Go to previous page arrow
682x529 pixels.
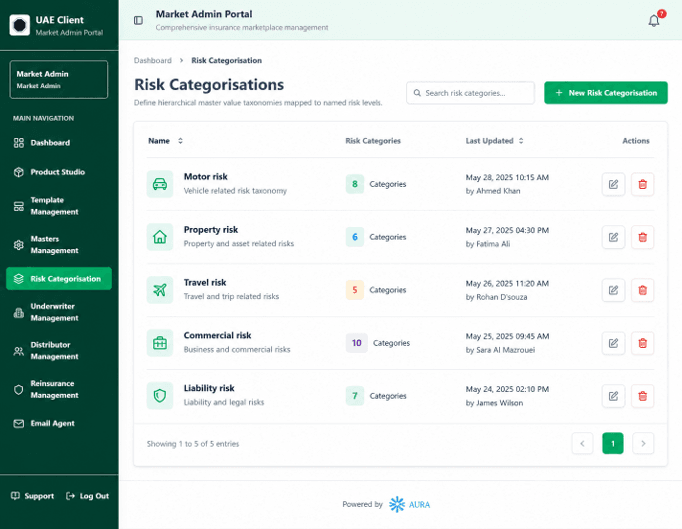(x=582, y=444)
